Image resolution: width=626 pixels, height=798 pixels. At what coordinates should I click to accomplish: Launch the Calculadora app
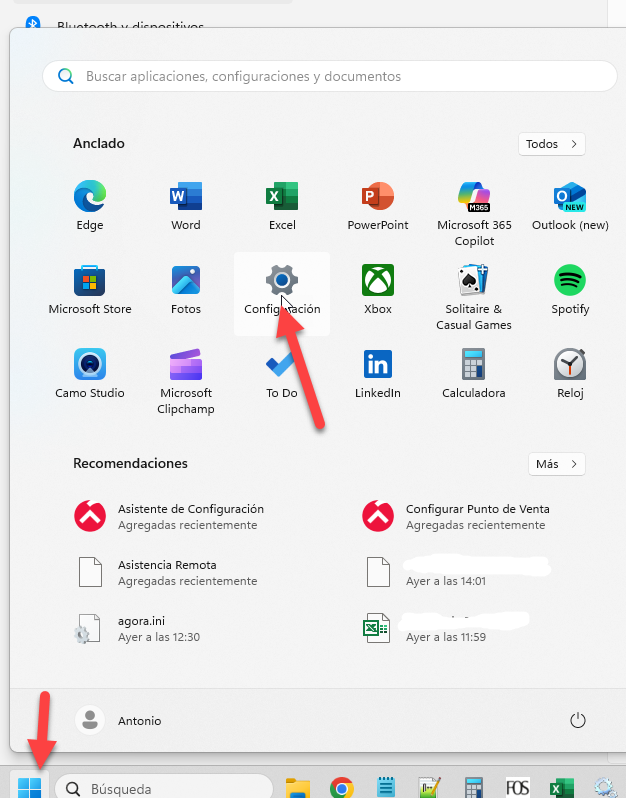coord(474,374)
